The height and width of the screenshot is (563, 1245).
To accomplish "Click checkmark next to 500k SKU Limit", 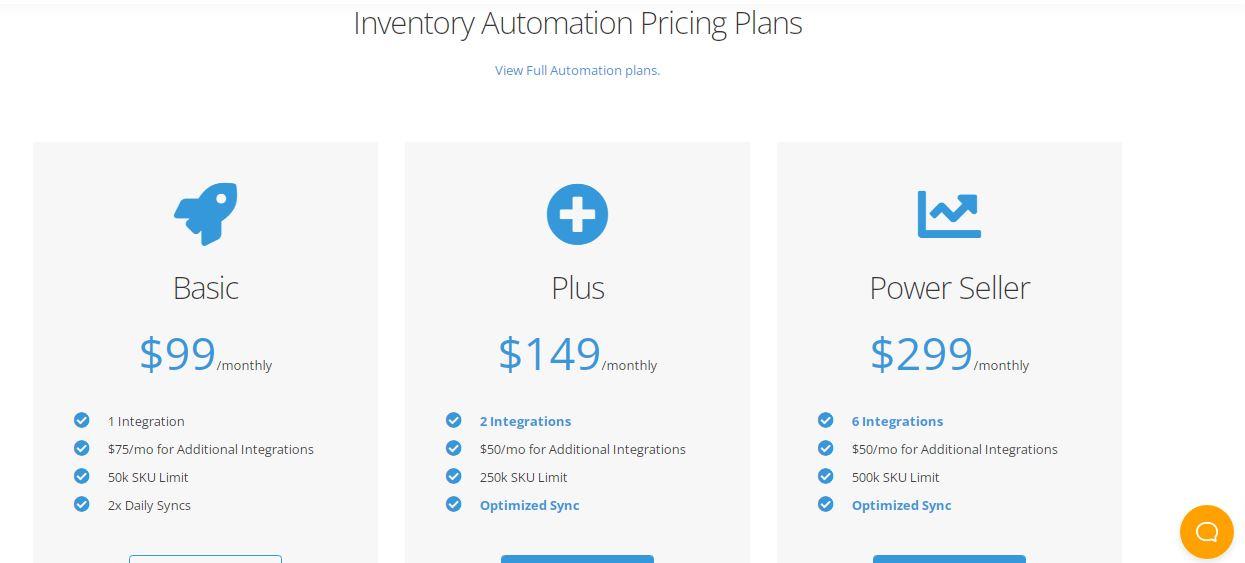I will tap(826, 476).
